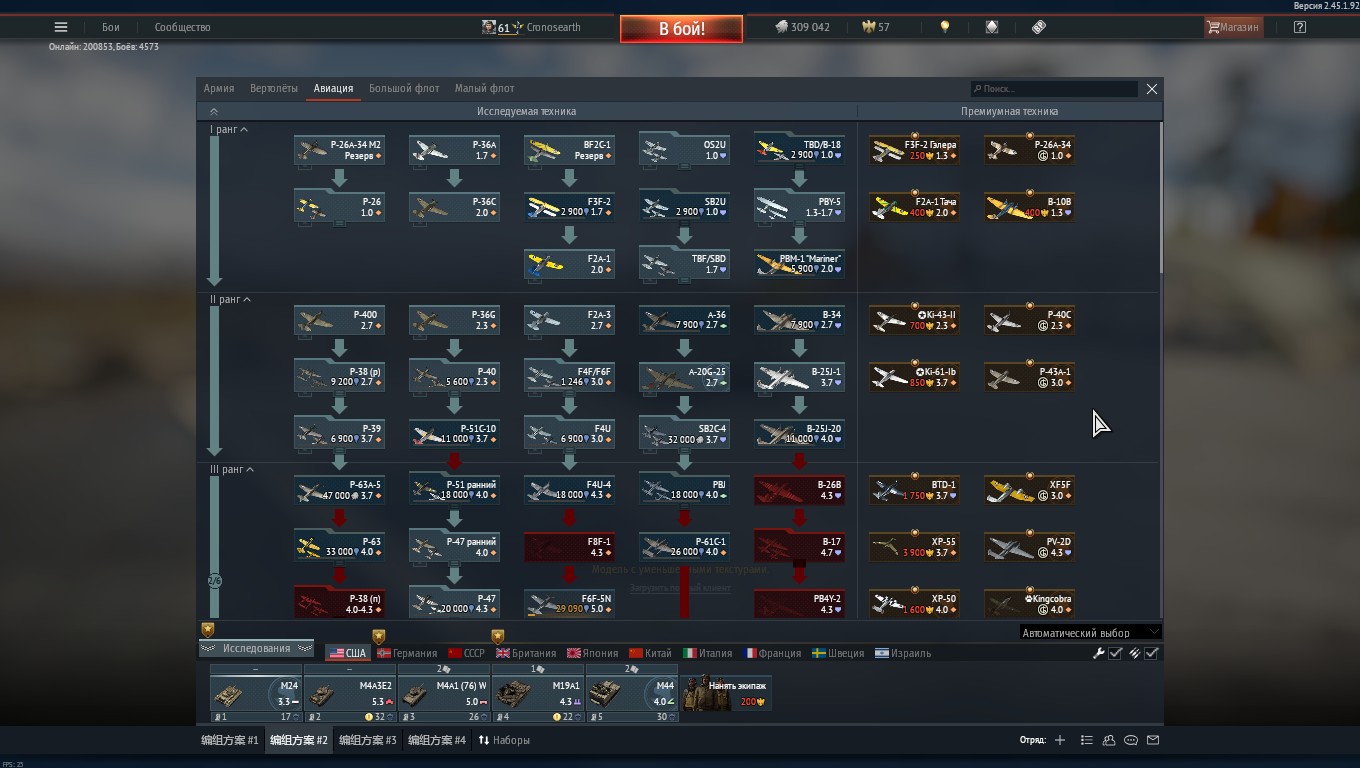Collapse the II ранг section
Screen dimensions: 1360x768
[x=230, y=300]
